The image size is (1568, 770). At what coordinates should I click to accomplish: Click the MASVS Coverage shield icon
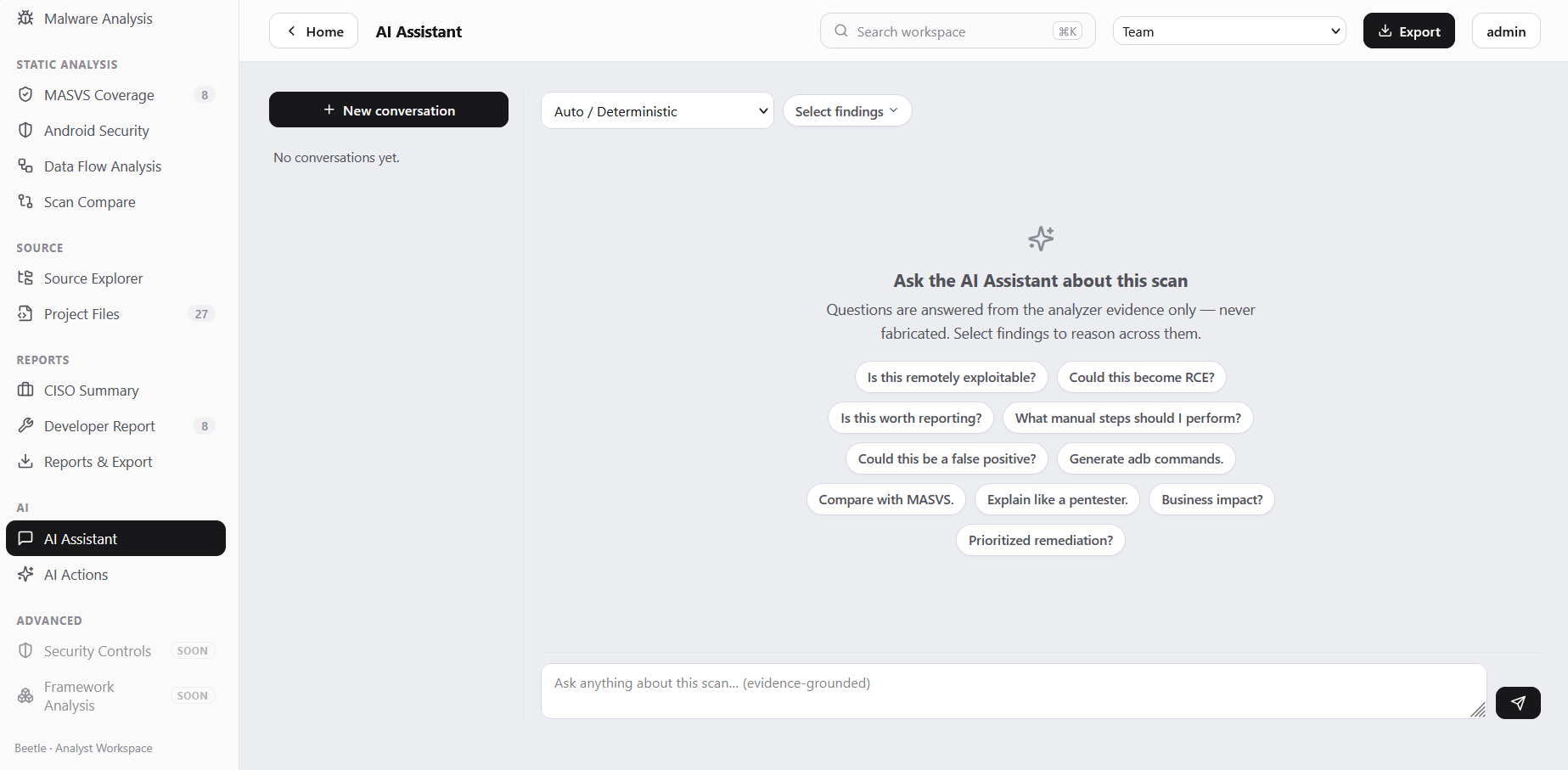coord(25,94)
